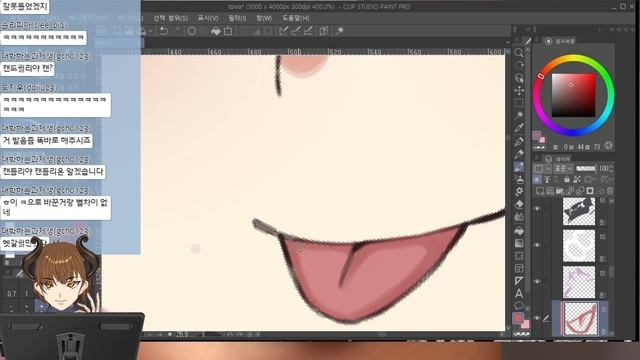Viewport: 640px width, 360px height.
Task: Toggle Snap to Grid in the command bar
Action: [x=308, y=31]
